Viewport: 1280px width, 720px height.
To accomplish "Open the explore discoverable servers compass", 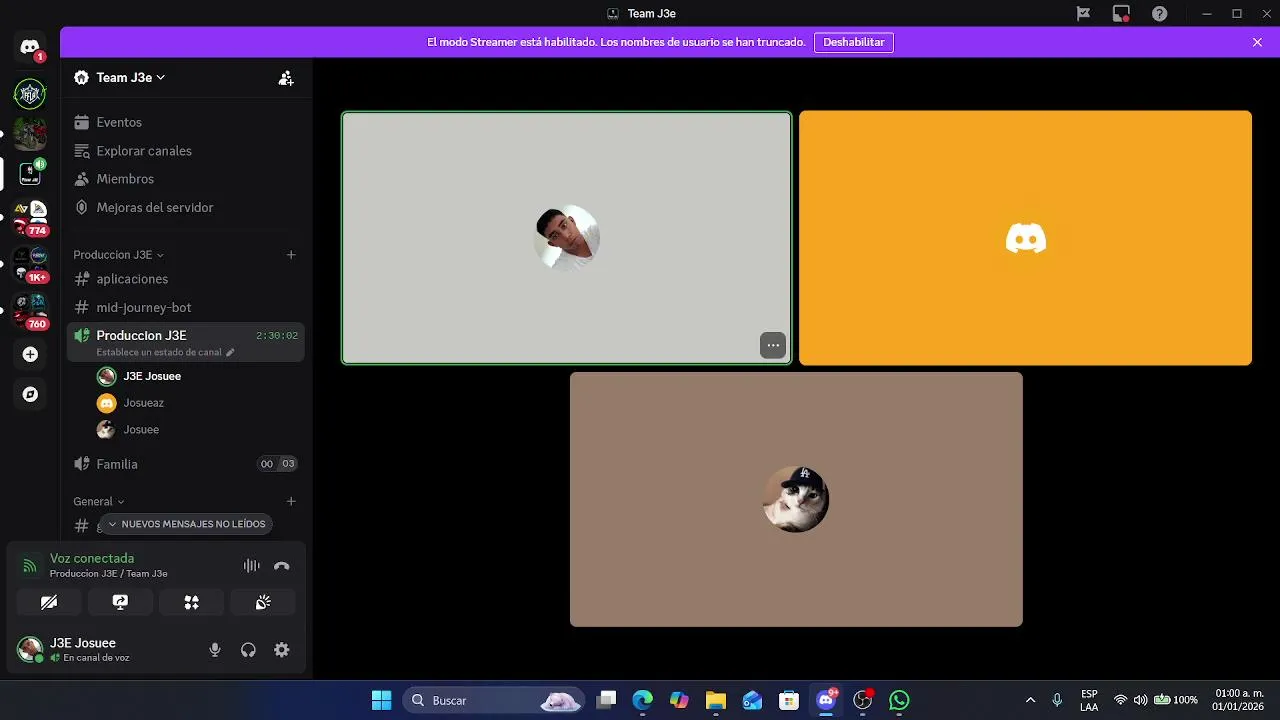I will point(30,394).
